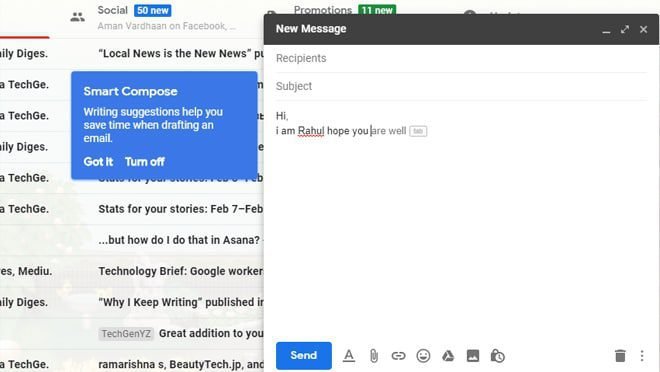660x372 pixels.
Task: Click the Recipients field
Action: (x=461, y=58)
